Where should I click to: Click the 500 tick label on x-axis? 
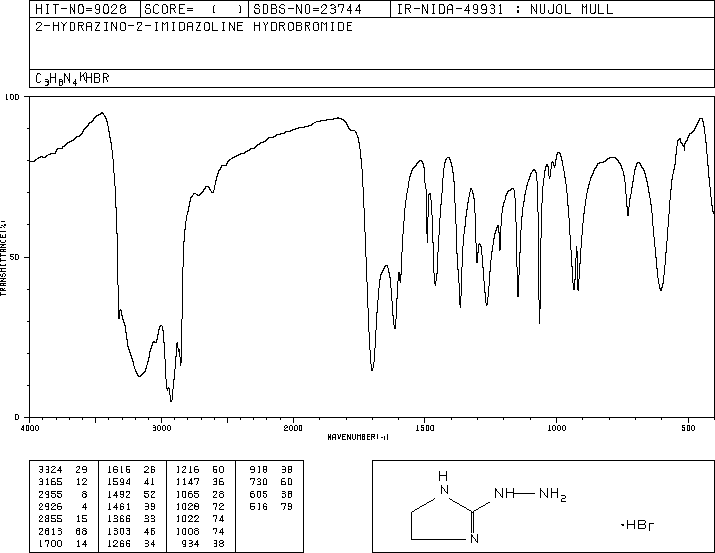[x=688, y=428]
